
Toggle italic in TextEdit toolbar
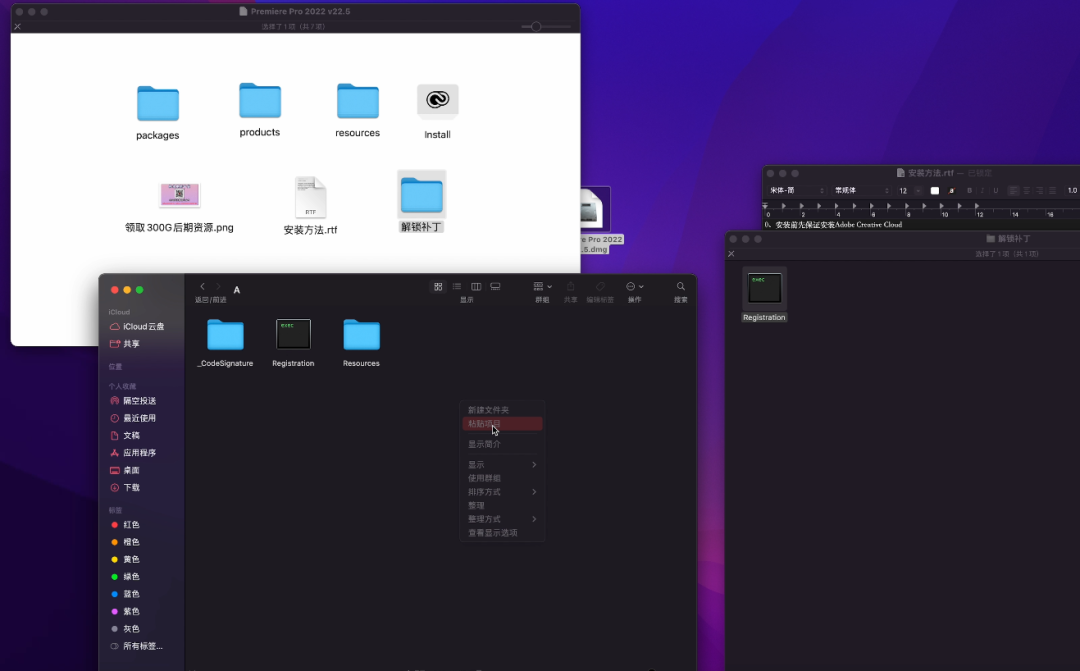[982, 191]
